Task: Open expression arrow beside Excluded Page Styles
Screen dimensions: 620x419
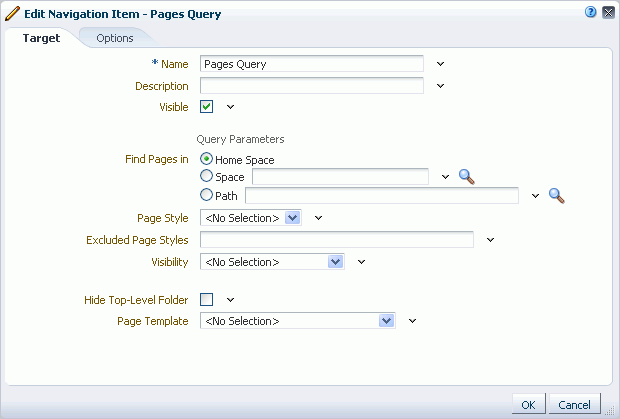Action: [x=490, y=240]
